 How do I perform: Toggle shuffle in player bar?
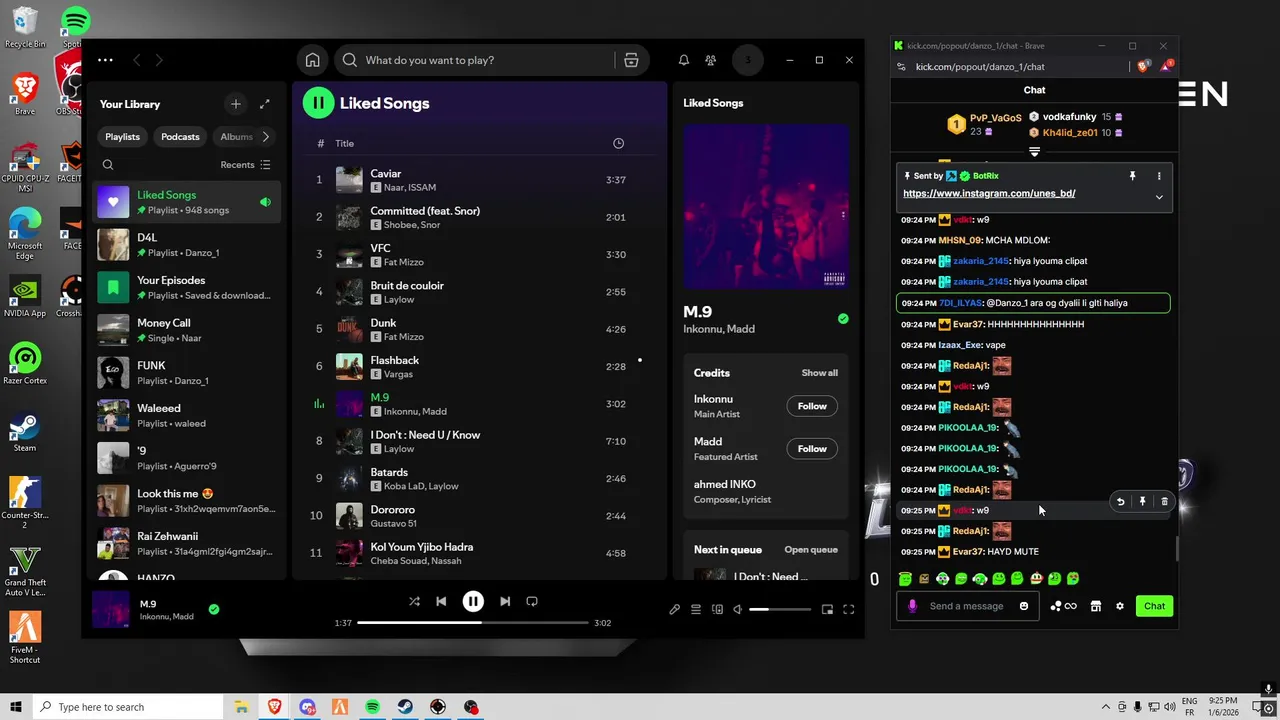[x=414, y=601]
